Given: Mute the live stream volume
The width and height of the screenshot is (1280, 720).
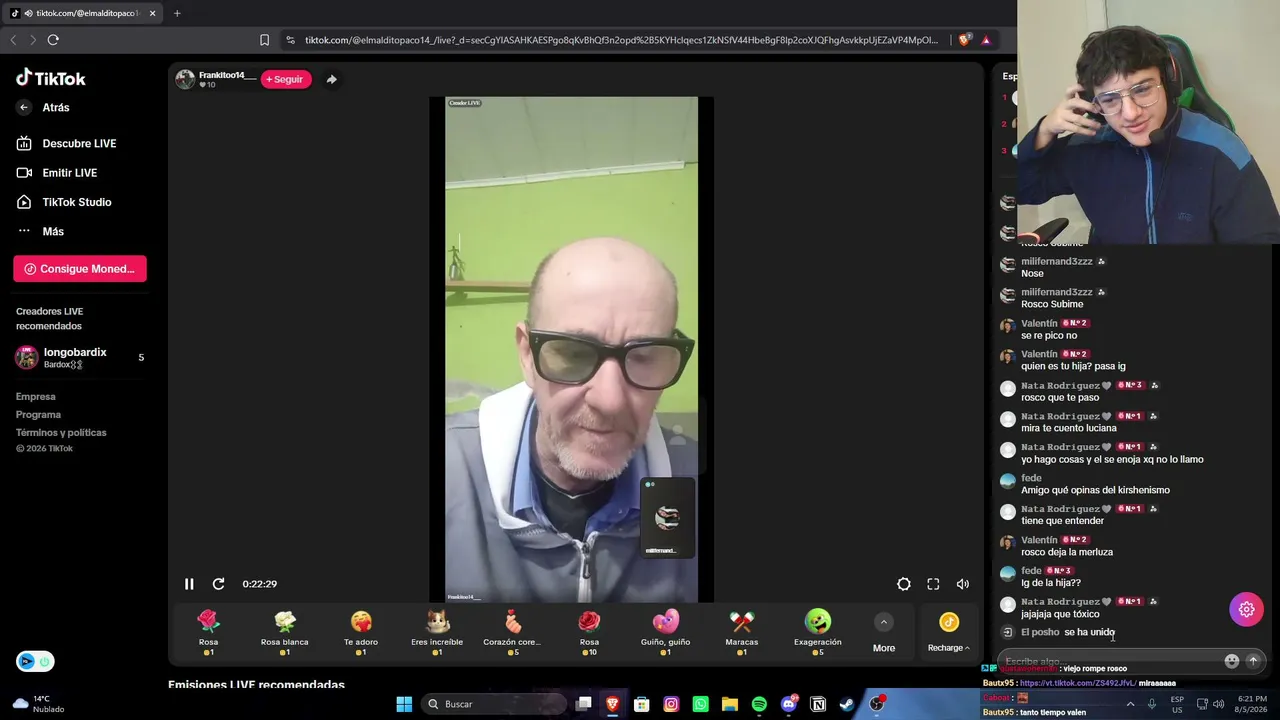Looking at the screenshot, I should tap(962, 584).
